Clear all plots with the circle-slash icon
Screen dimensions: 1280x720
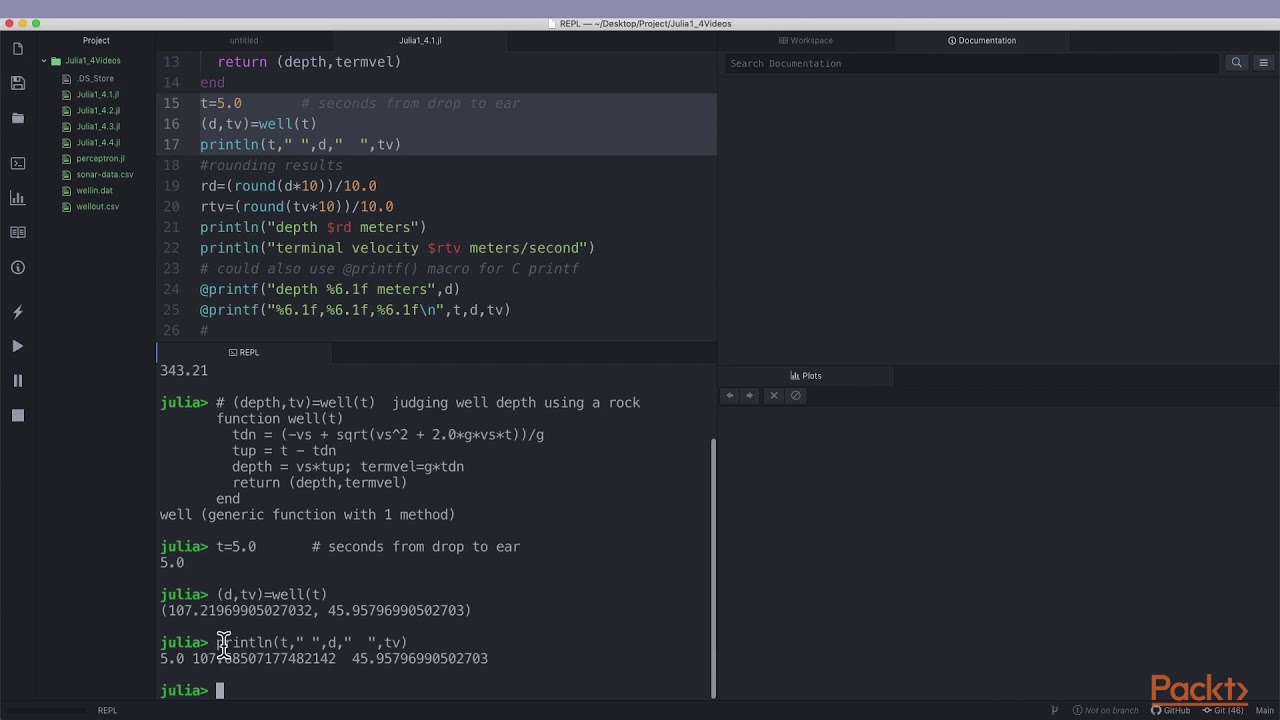coord(796,395)
